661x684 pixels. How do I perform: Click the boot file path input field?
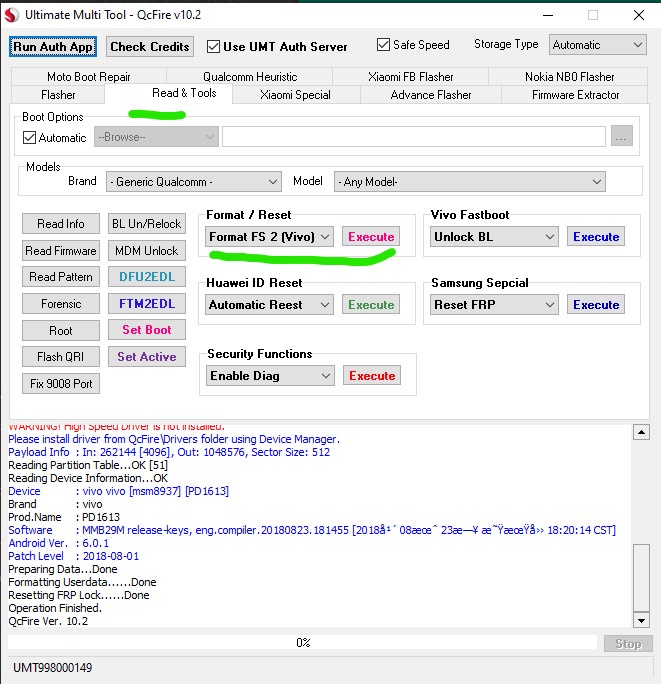tap(414, 137)
